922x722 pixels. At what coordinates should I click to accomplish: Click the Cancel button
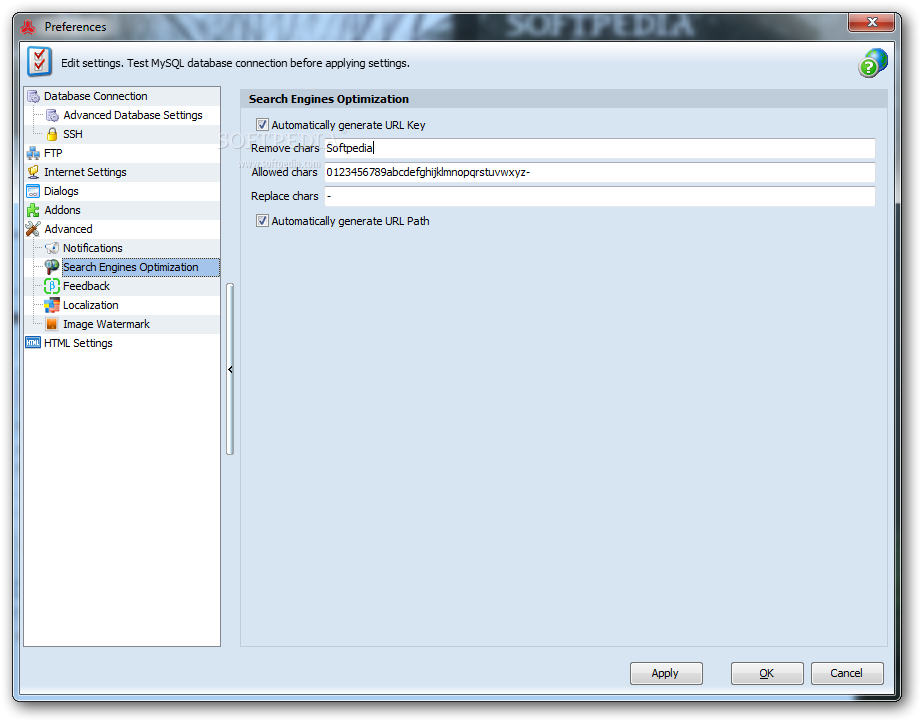click(x=847, y=673)
